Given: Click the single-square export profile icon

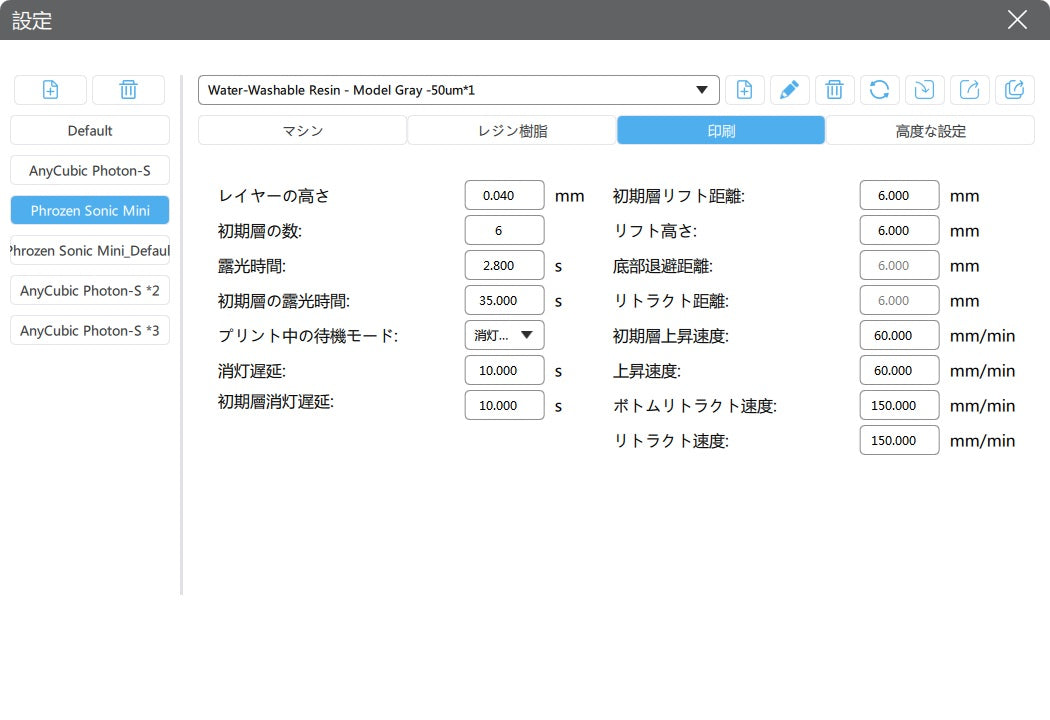Looking at the screenshot, I should 969,90.
